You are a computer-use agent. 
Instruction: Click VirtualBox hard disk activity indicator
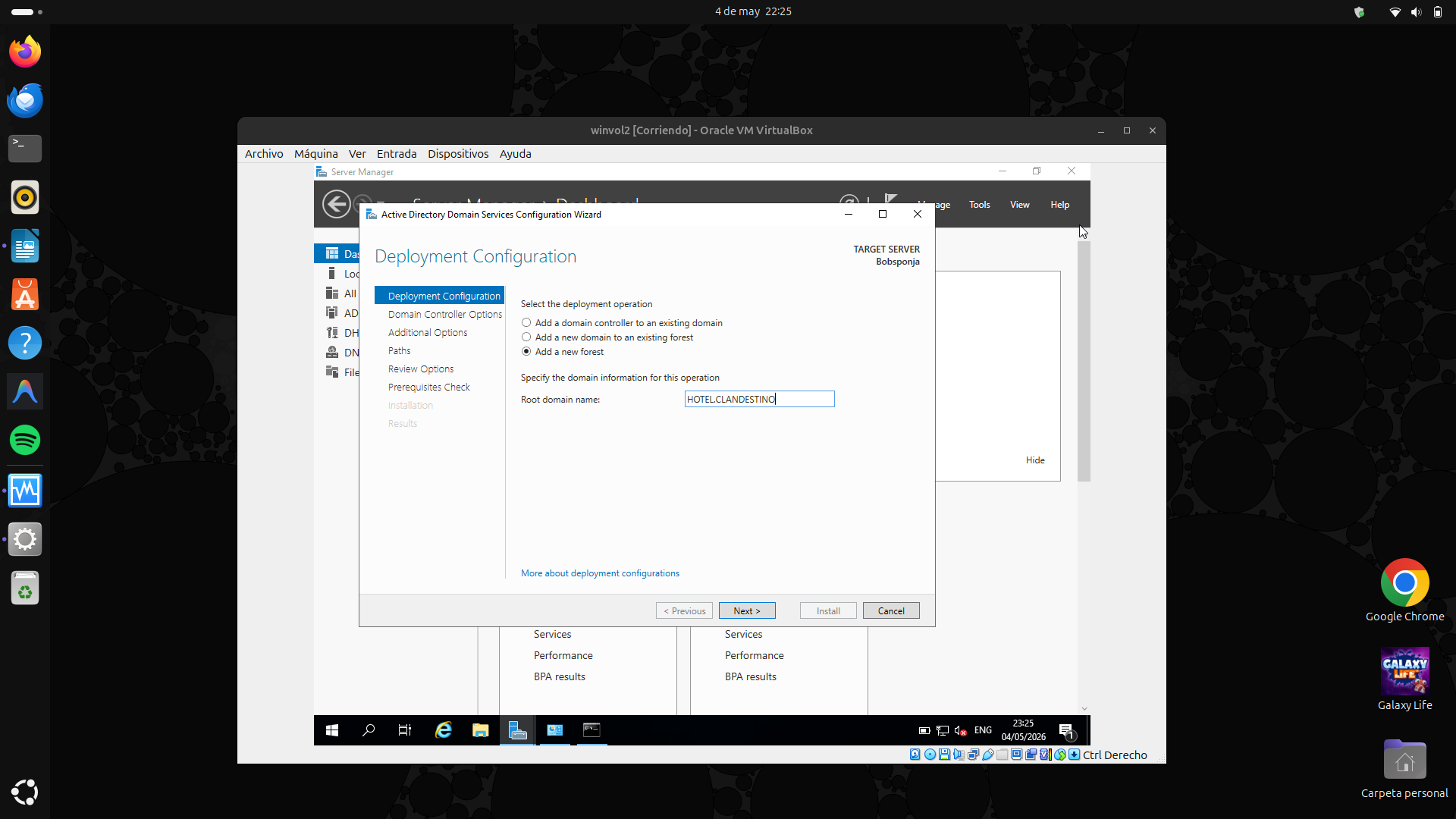pyautogui.click(x=915, y=755)
